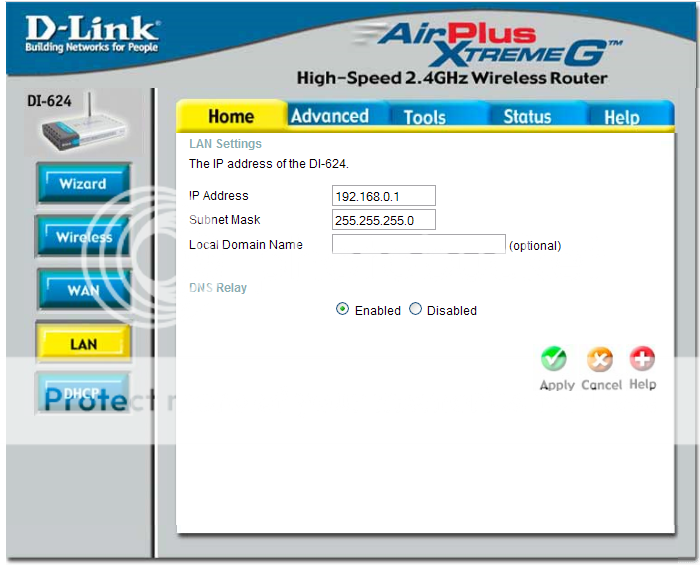
Task: Click the IP Address input field
Action: 383,196
